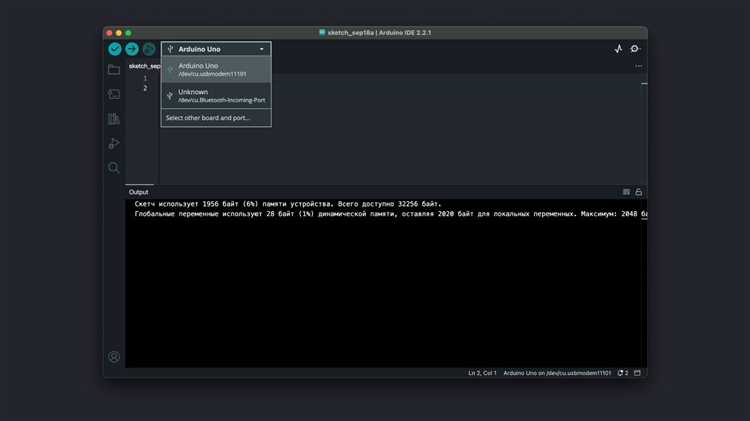Click the Verify sketch checkmark button
The width and height of the screenshot is (750, 421).
tap(115, 49)
